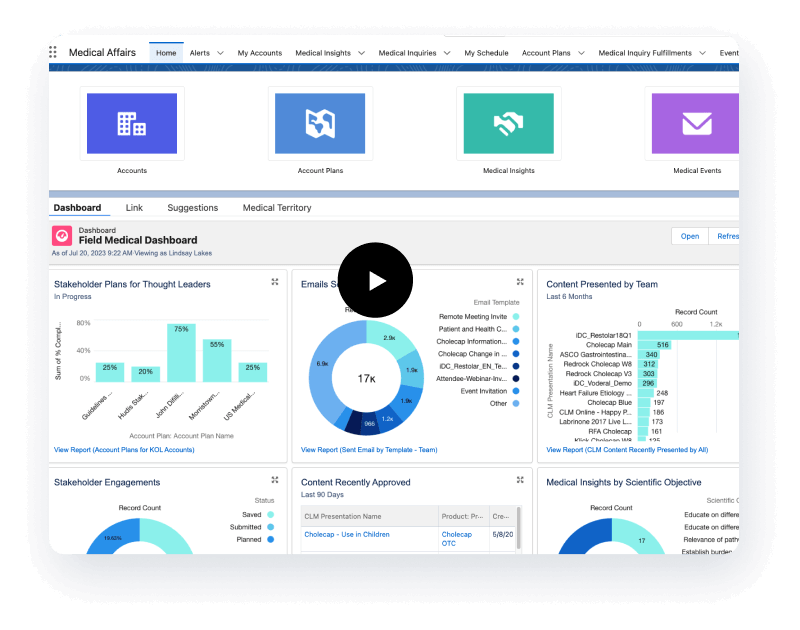Select the Medical Insights handshake icon
This screenshot has width=800, height=630.
tap(508, 123)
